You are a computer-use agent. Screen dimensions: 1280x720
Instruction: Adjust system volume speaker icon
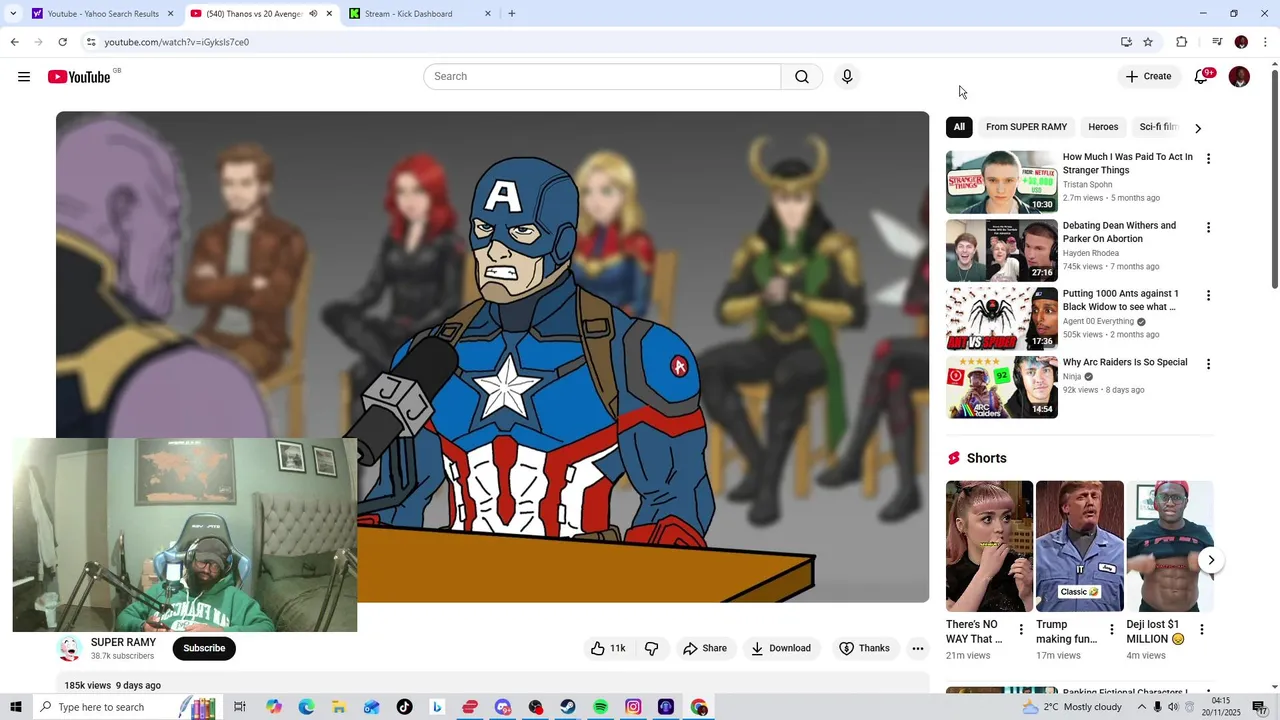click(x=1173, y=707)
